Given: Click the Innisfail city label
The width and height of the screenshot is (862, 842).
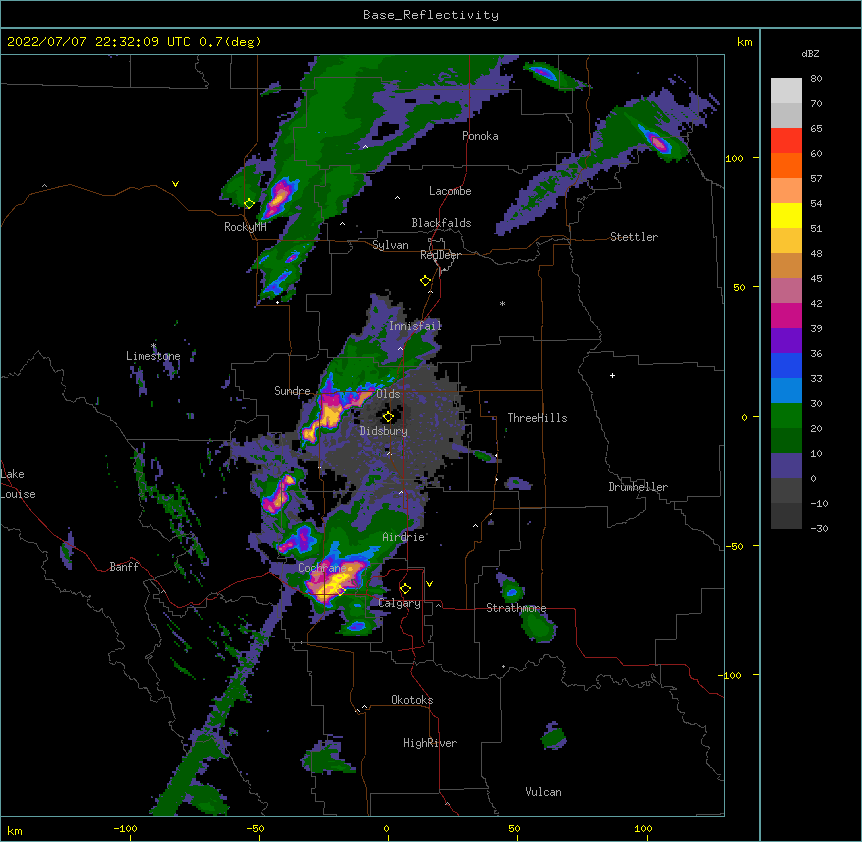Looking at the screenshot, I should 415,326.
